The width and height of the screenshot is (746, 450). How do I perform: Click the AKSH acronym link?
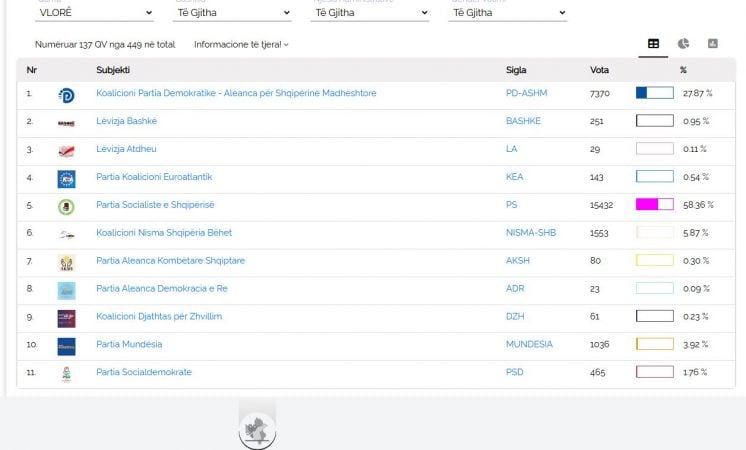pos(518,260)
